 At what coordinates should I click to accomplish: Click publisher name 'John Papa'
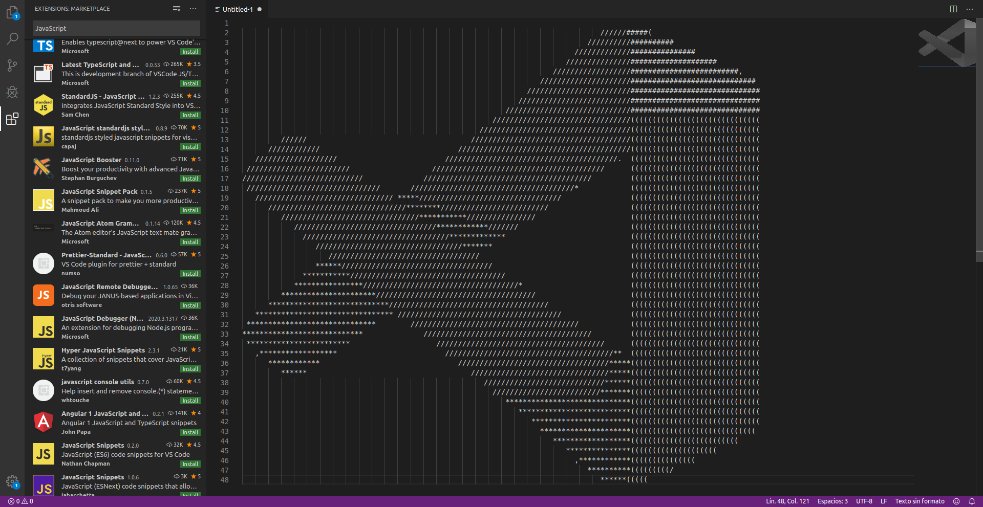click(74, 432)
